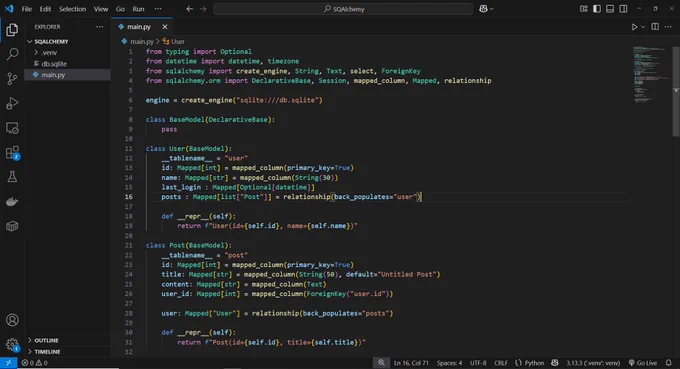Open the Testing flask view
This screenshot has width=680, height=369.
12,177
